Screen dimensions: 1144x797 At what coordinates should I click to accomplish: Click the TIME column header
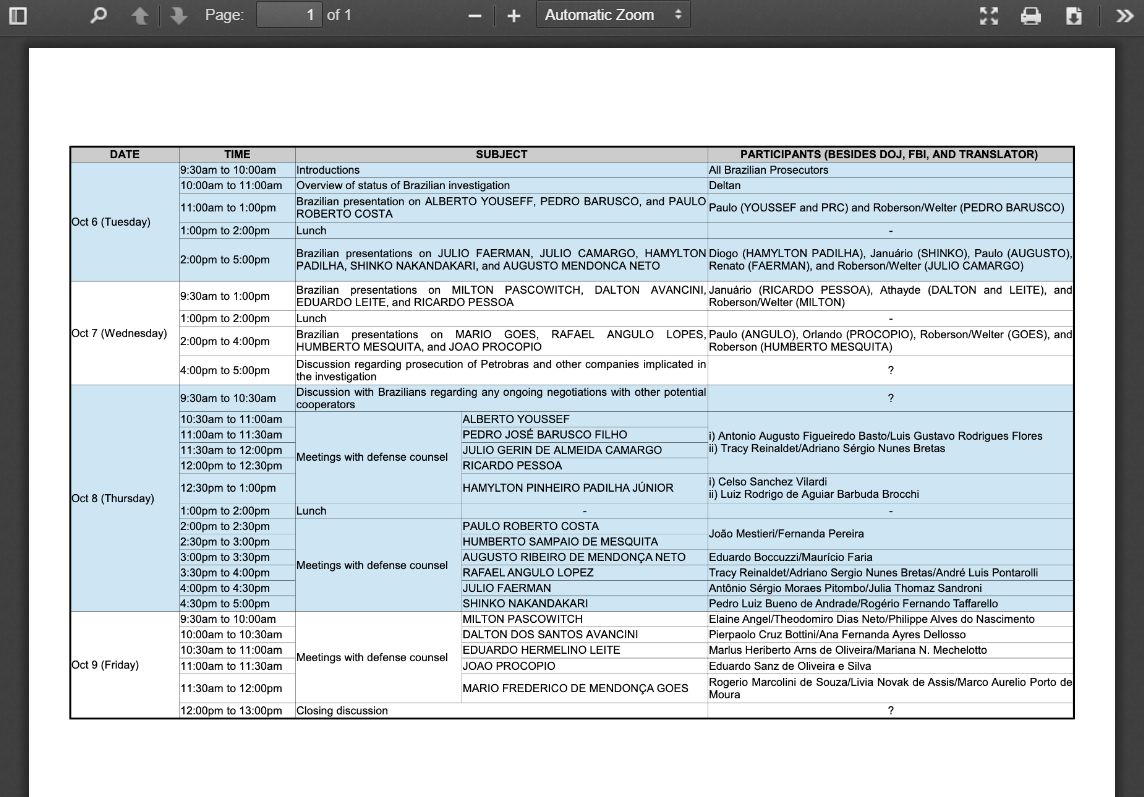pos(237,154)
